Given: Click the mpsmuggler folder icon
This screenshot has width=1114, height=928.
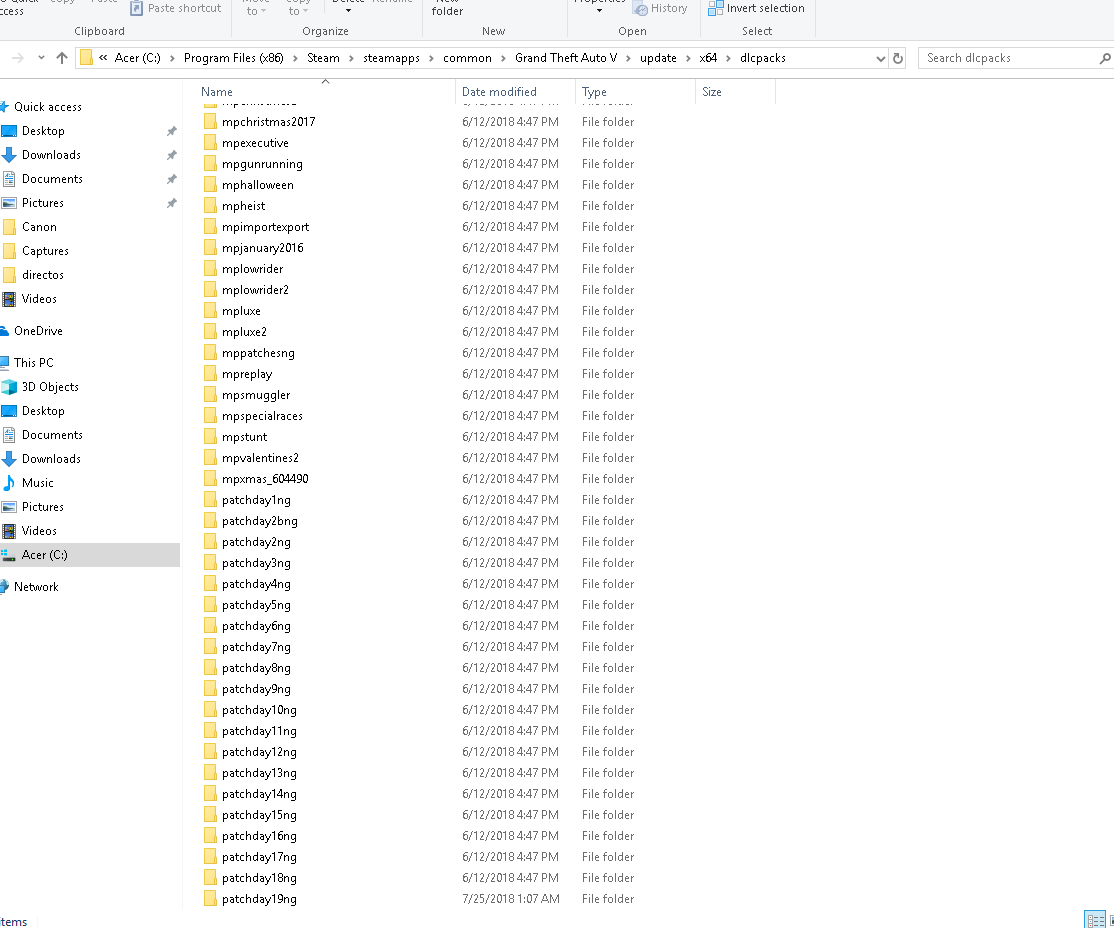Looking at the screenshot, I should [210, 394].
